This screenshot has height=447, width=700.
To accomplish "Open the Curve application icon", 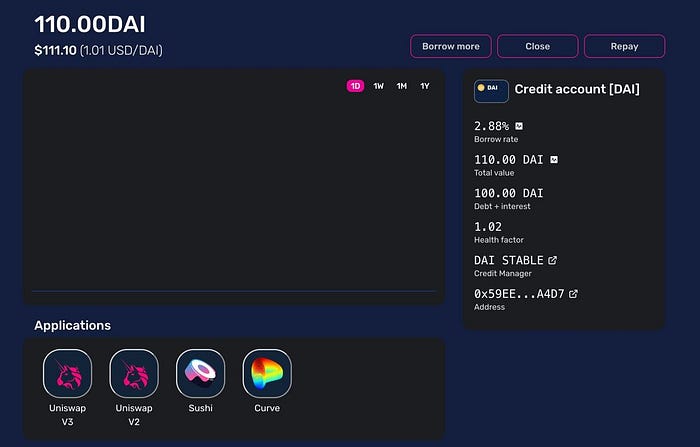I will tap(267, 373).
